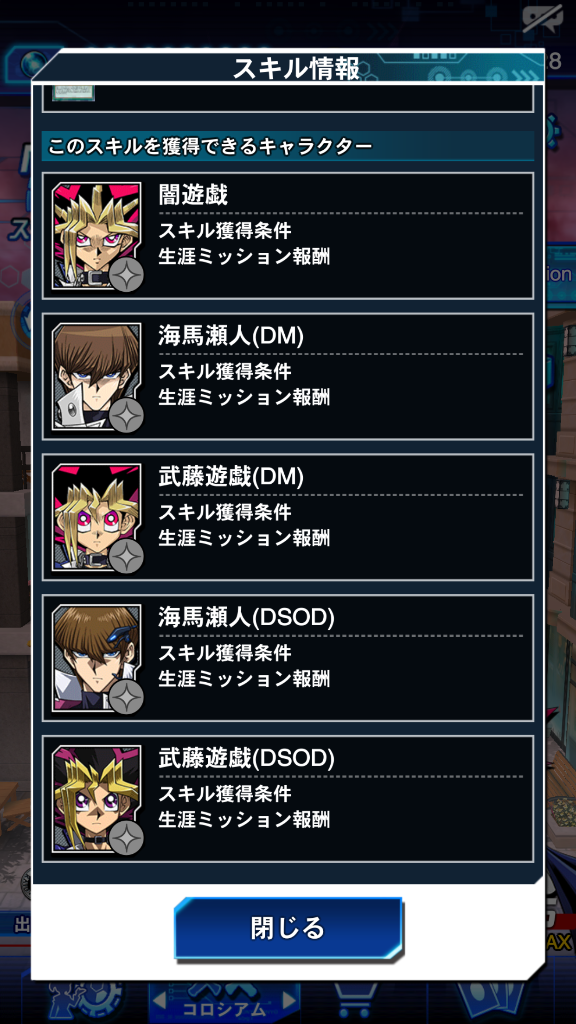Click the このスキルを獲得できるキャラクター section header
The height and width of the screenshot is (1024, 576).
pos(288,146)
